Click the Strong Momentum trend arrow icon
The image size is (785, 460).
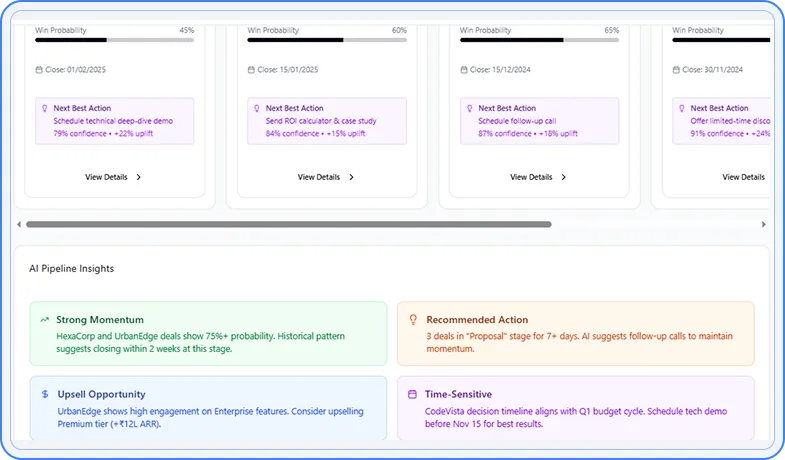pyautogui.click(x=45, y=320)
